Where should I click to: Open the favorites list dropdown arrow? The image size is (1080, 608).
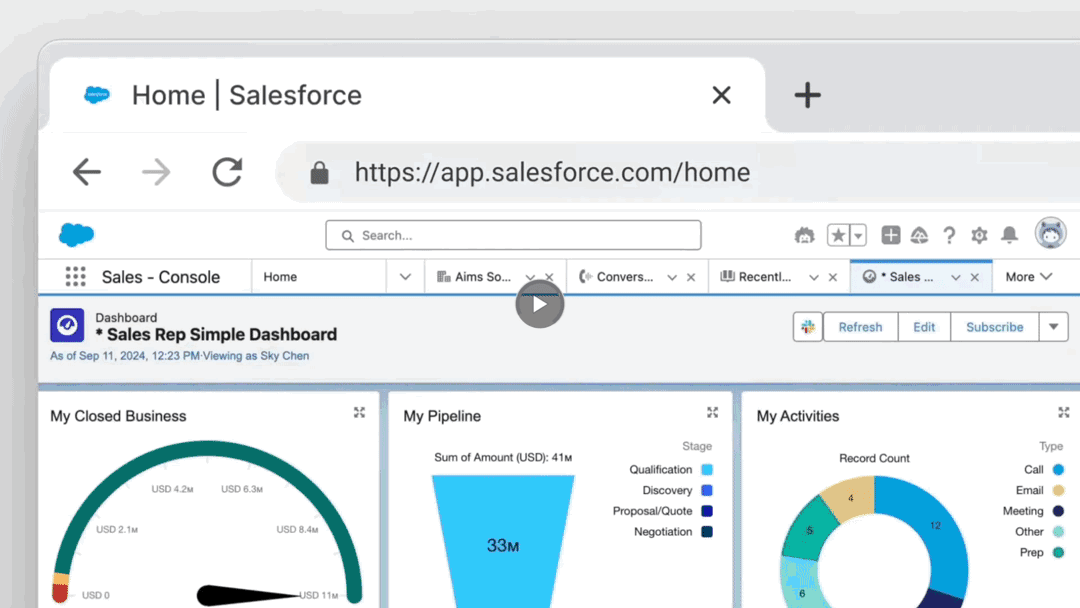coord(858,235)
